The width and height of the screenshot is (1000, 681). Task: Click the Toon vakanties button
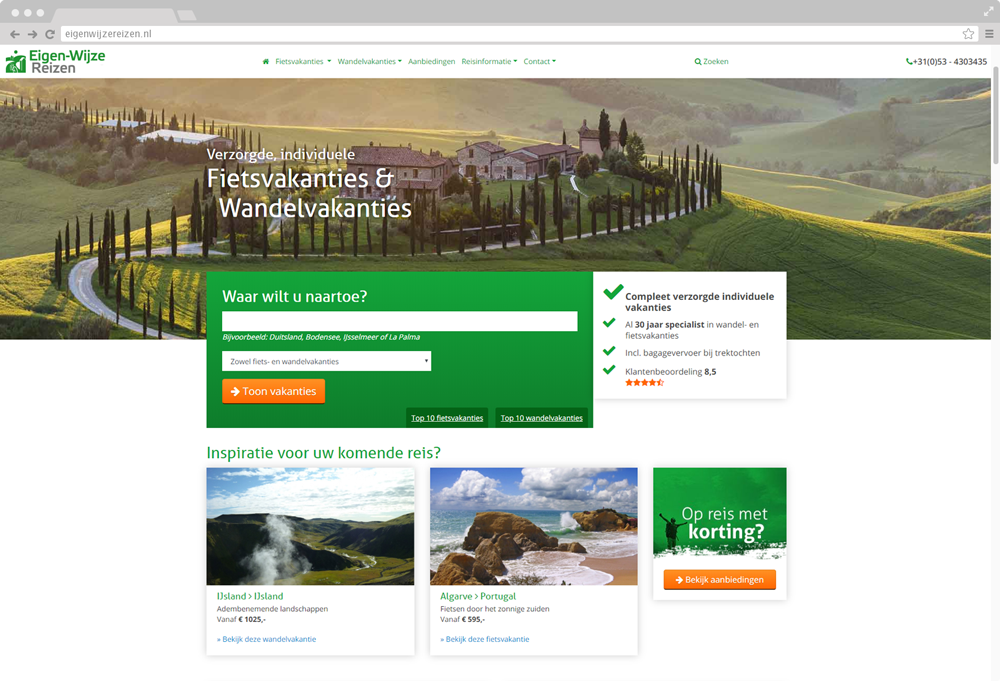tap(273, 391)
